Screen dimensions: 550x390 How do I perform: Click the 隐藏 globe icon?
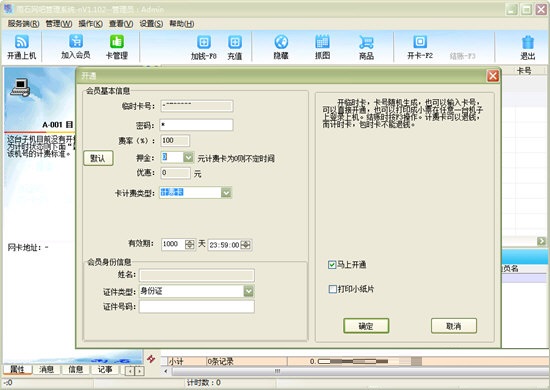tap(281, 42)
